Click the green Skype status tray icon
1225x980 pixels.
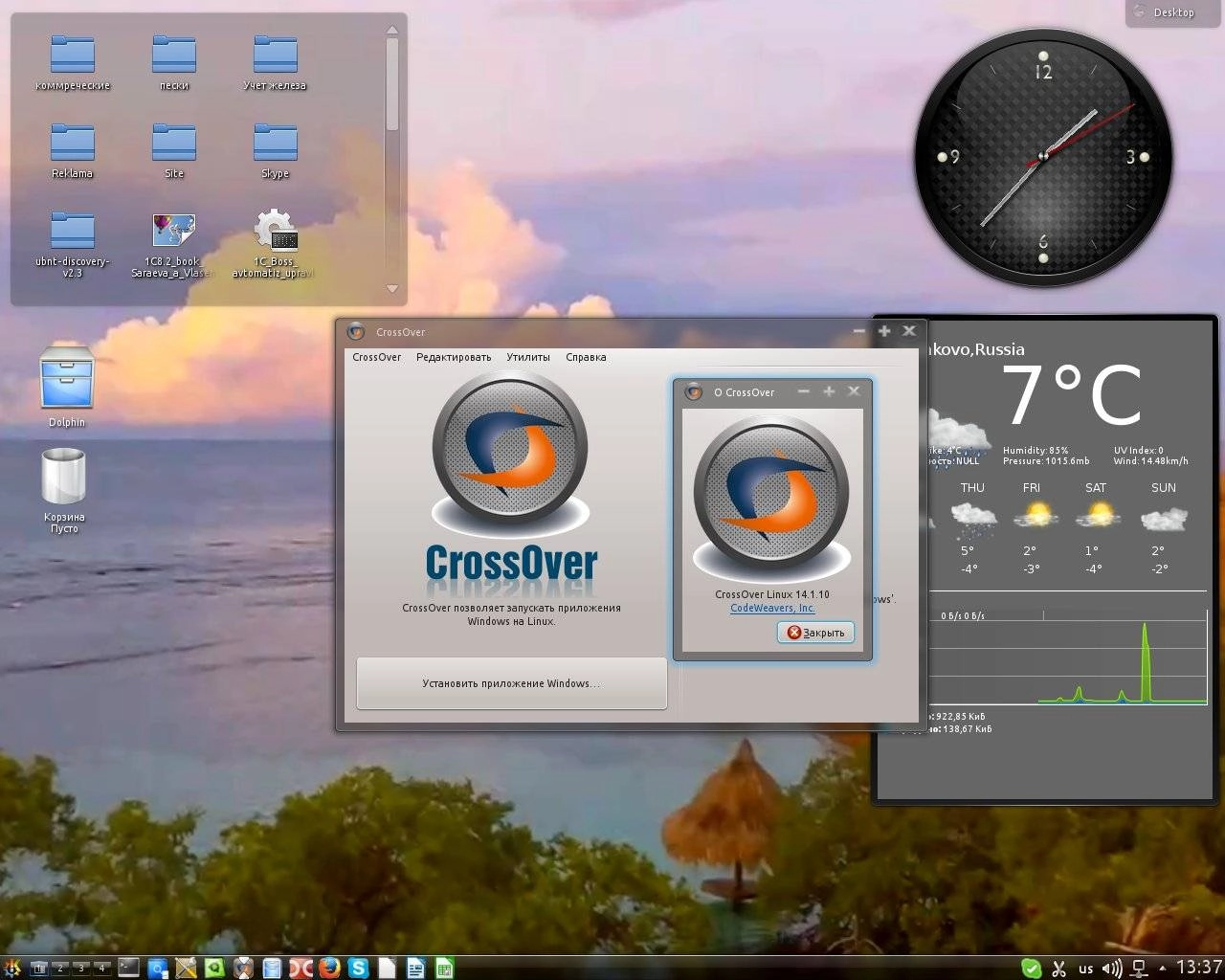click(1032, 968)
